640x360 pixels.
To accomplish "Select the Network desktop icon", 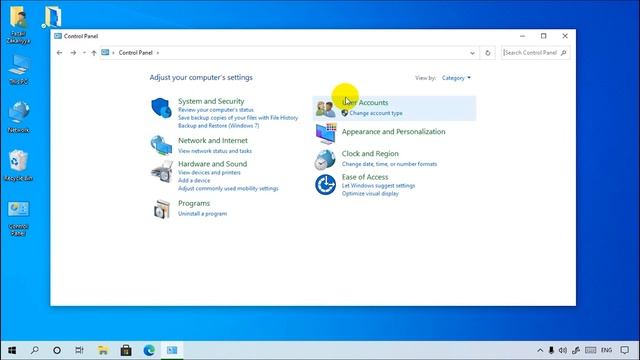I will pyautogui.click(x=18, y=118).
